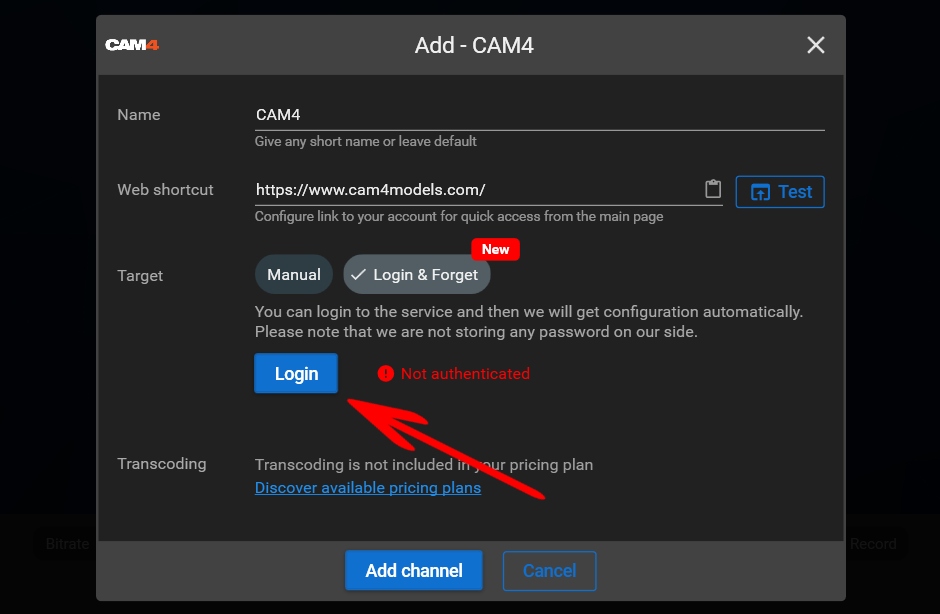This screenshot has height=614, width=940.
Task: Select the Manual target option
Action: pos(294,275)
